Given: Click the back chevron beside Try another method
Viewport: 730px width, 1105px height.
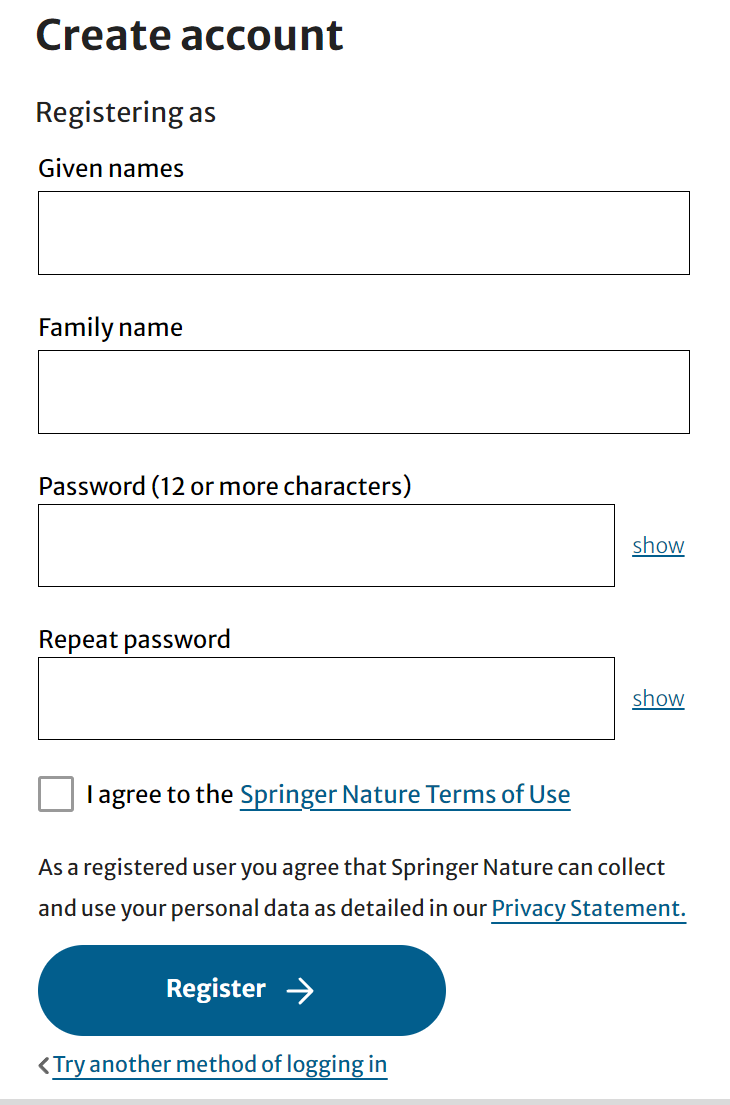Looking at the screenshot, I should tap(43, 1066).
